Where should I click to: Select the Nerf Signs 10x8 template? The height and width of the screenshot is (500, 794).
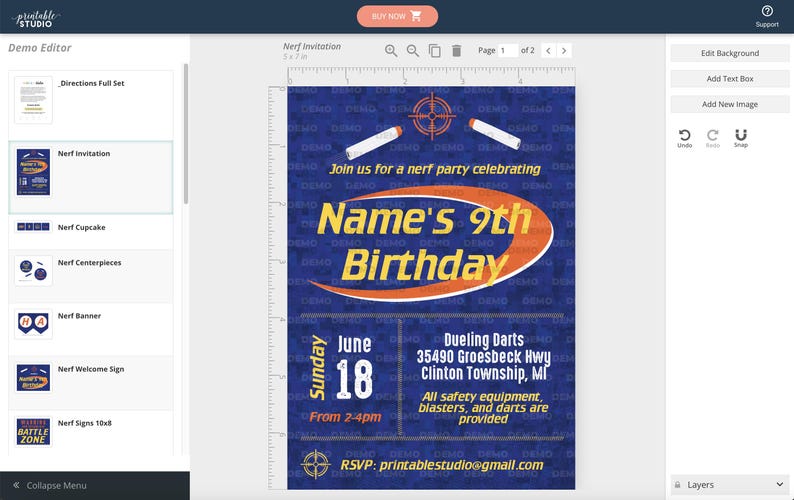click(91, 433)
